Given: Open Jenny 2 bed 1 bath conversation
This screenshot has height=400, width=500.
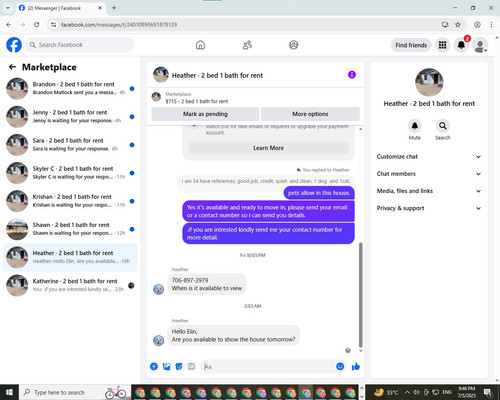Looking at the screenshot, I should tap(70, 116).
